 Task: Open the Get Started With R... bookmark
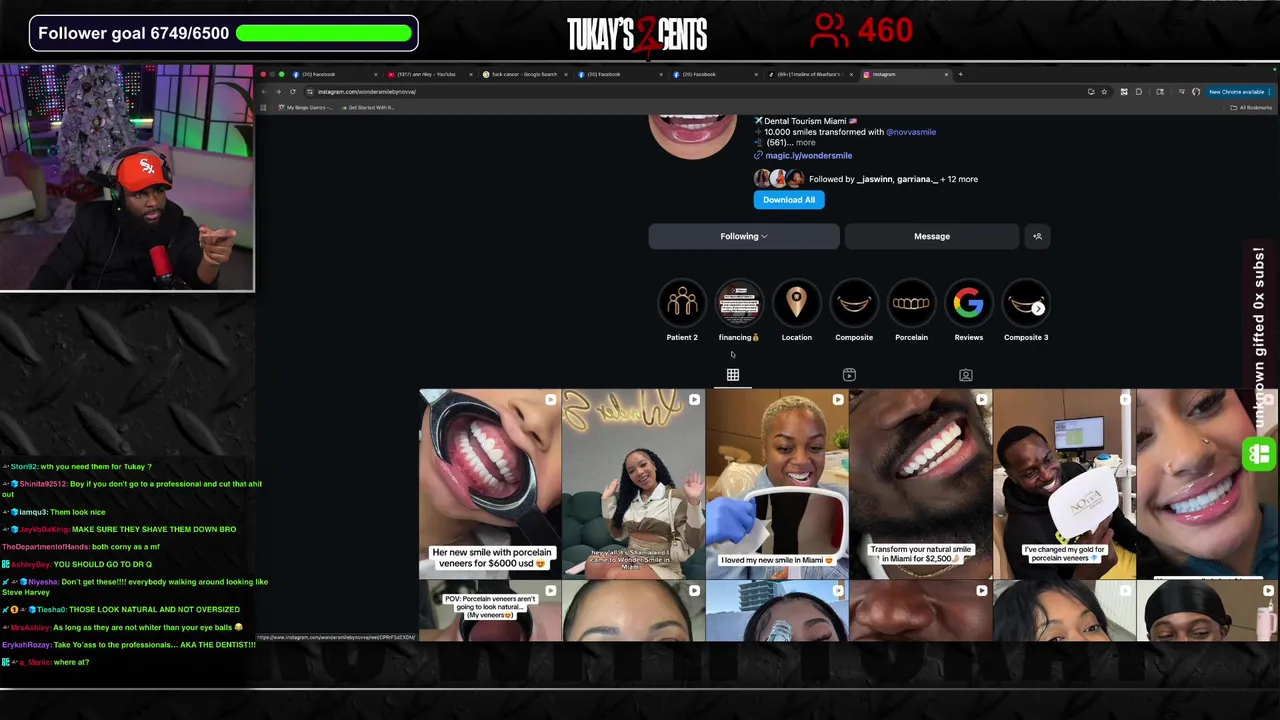[367, 108]
